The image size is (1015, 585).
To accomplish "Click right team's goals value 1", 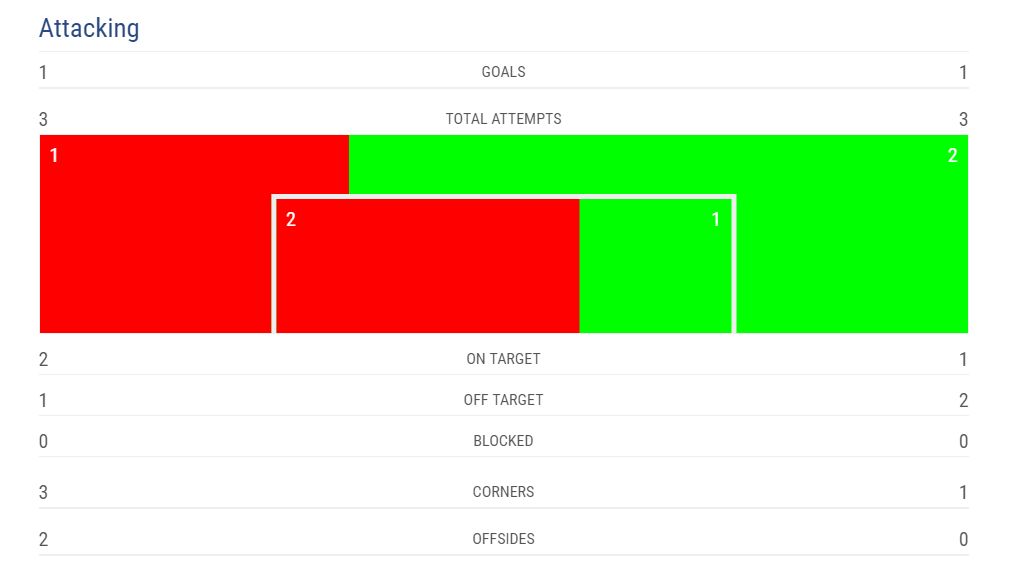I will click(963, 73).
